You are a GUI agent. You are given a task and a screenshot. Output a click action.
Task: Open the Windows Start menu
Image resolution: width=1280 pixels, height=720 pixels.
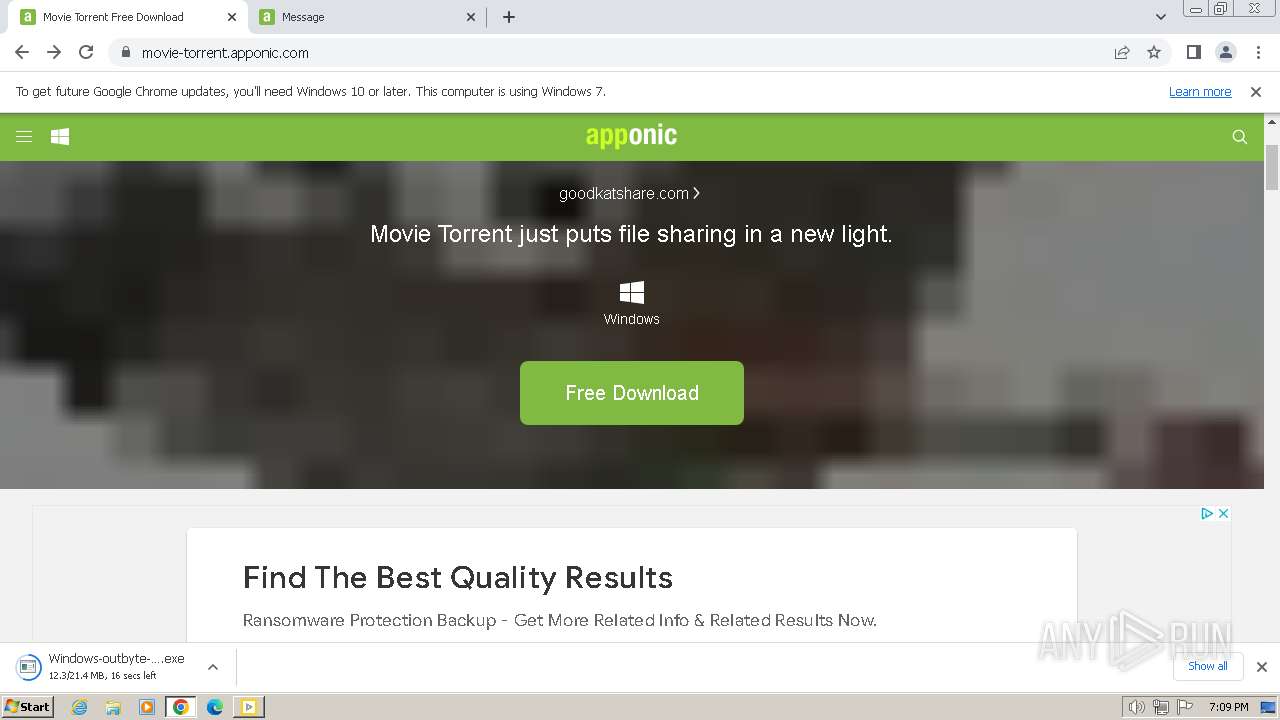pos(27,706)
